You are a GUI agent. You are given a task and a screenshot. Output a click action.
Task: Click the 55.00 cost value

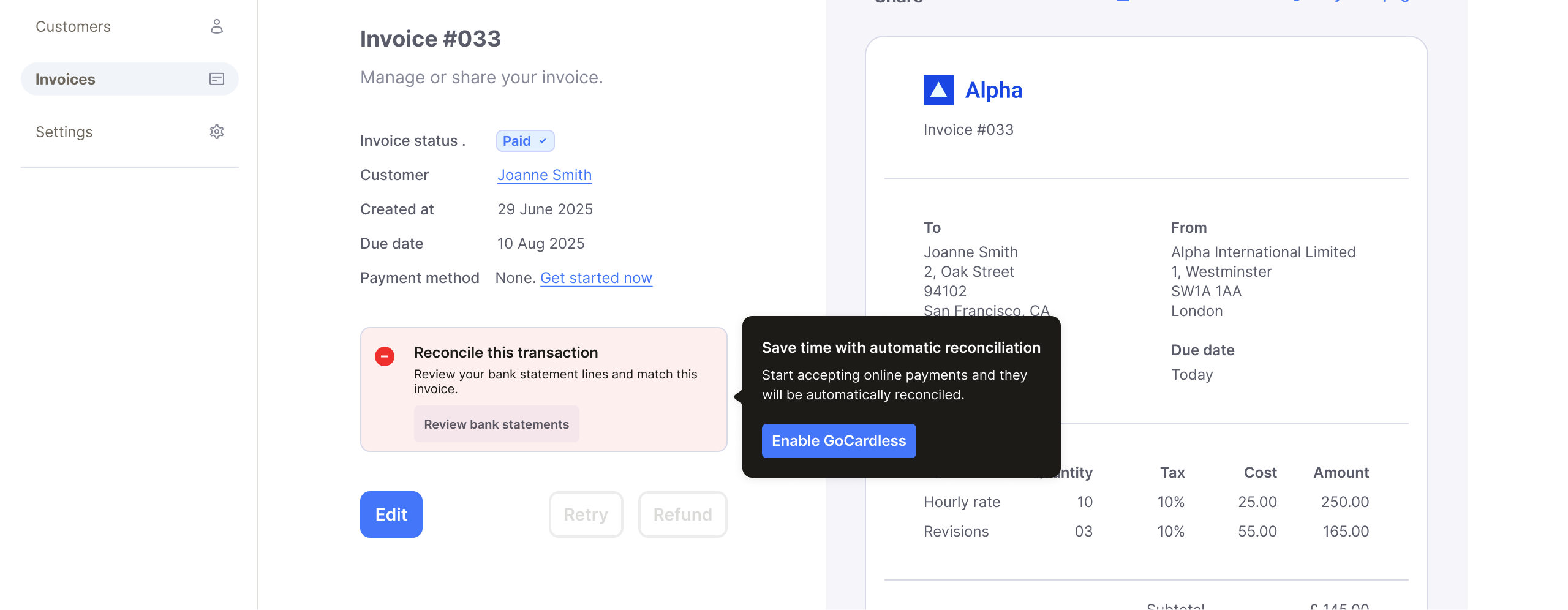point(1257,532)
